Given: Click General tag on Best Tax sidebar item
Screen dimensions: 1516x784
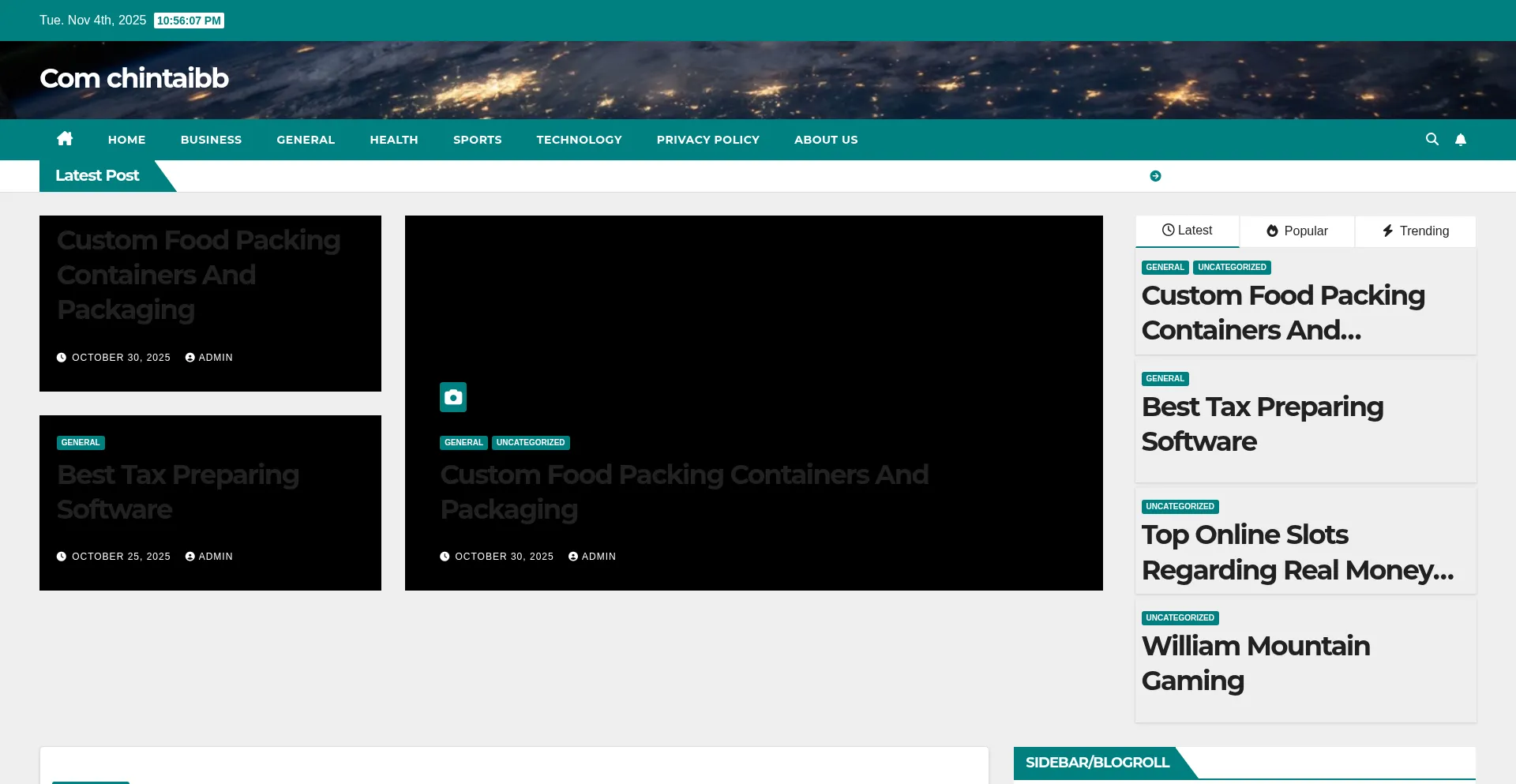Looking at the screenshot, I should pyautogui.click(x=1165, y=379).
